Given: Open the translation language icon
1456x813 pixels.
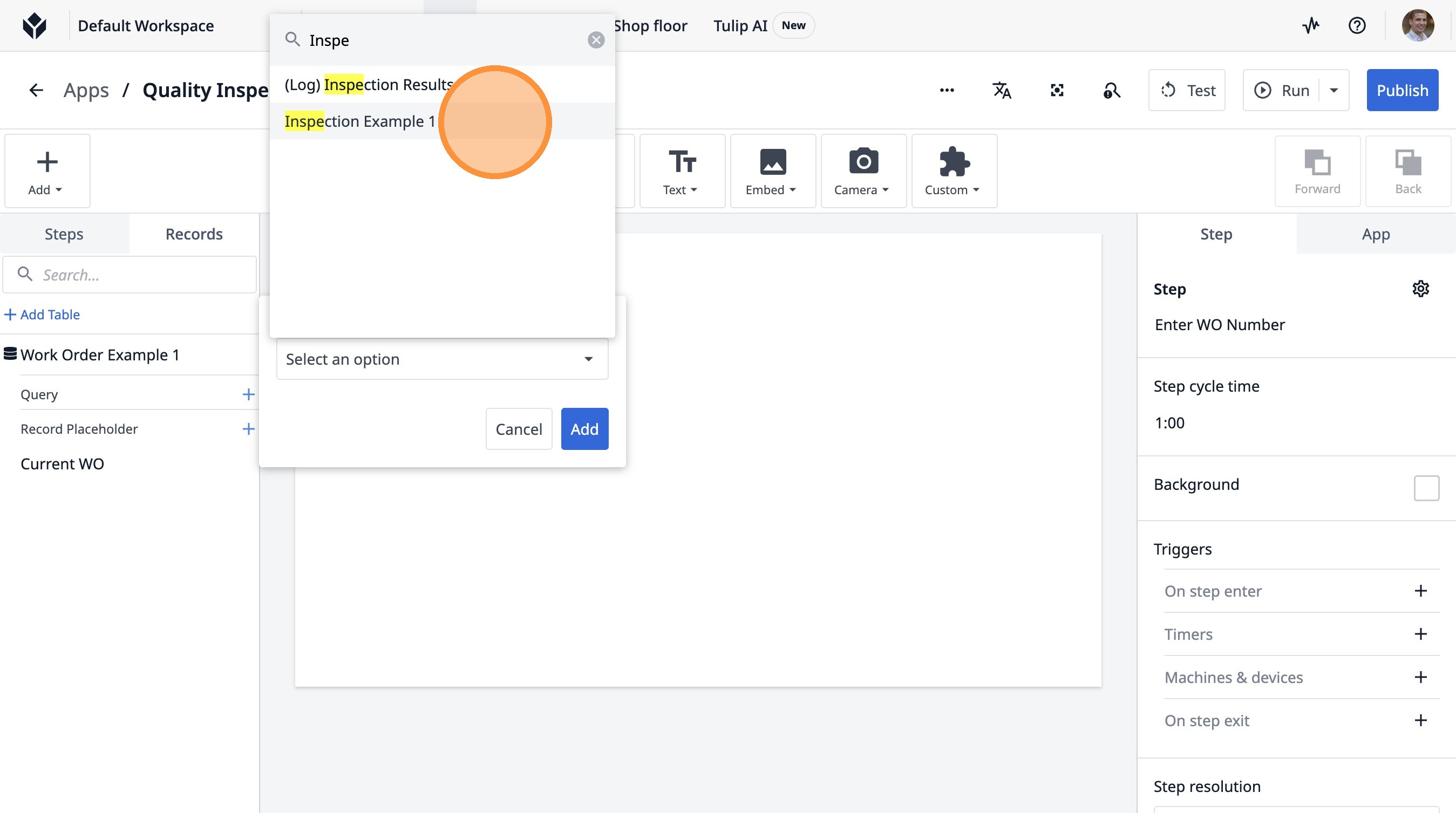Looking at the screenshot, I should (1002, 91).
